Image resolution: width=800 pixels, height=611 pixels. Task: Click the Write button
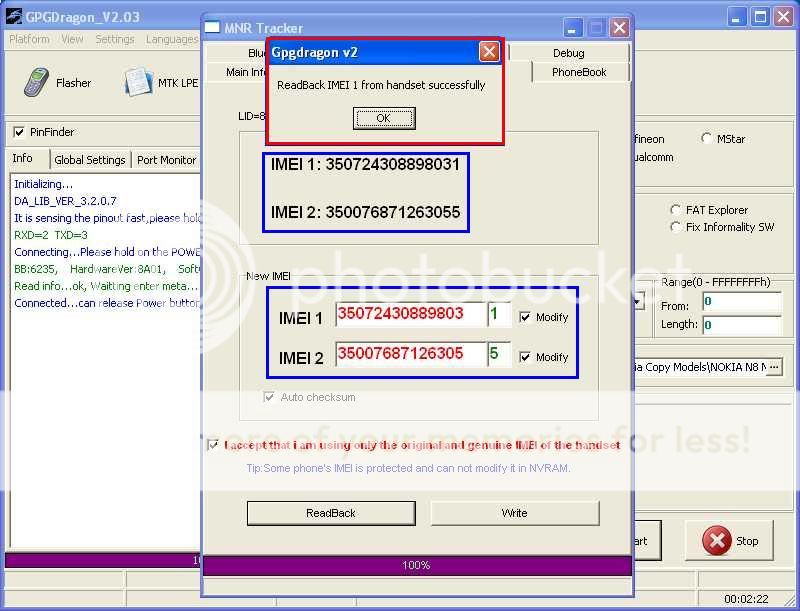(x=515, y=513)
